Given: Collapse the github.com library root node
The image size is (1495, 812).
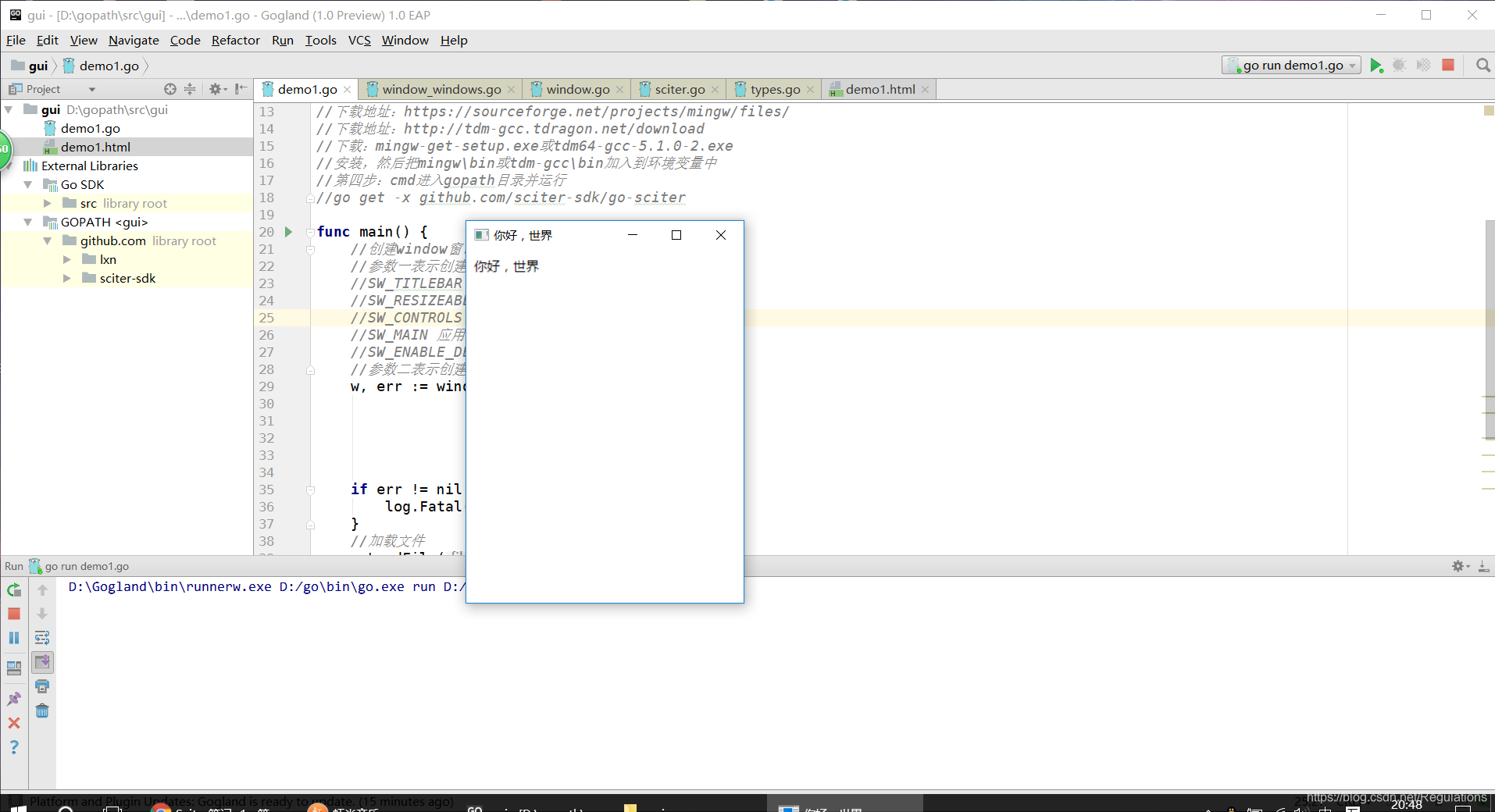Looking at the screenshot, I should pyautogui.click(x=48, y=240).
